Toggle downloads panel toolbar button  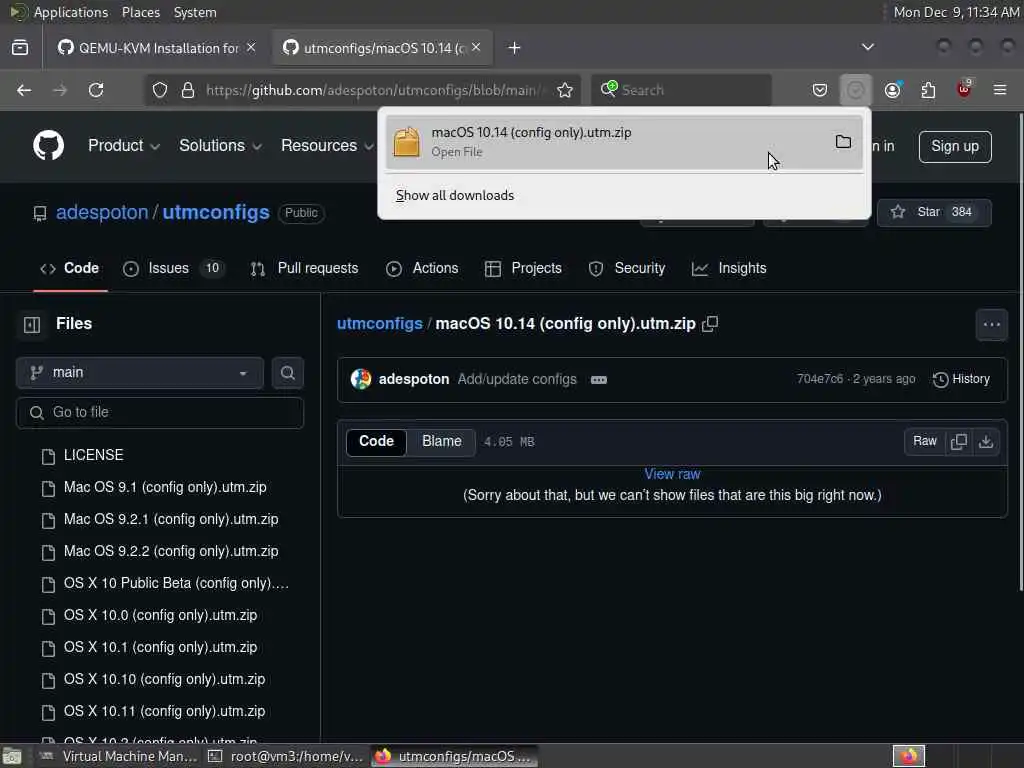click(856, 90)
